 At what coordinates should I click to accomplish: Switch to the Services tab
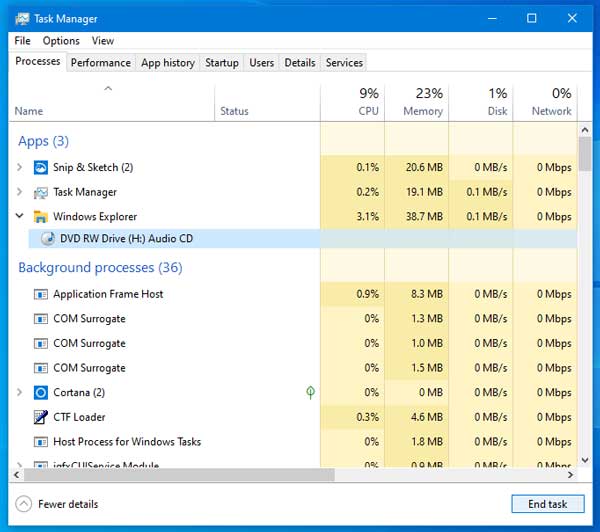coord(344,63)
